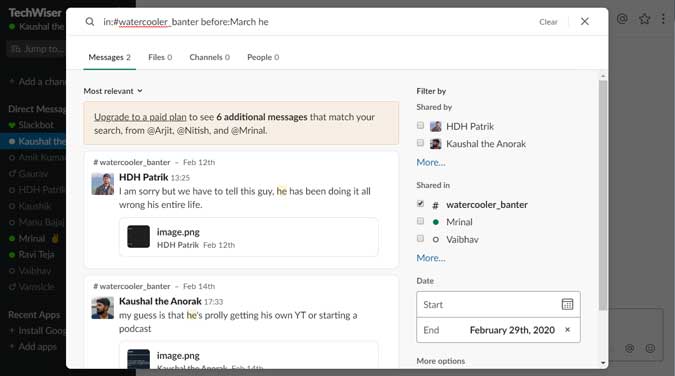Click HDH Patrik avatar in Feb 12th message

click(x=102, y=184)
